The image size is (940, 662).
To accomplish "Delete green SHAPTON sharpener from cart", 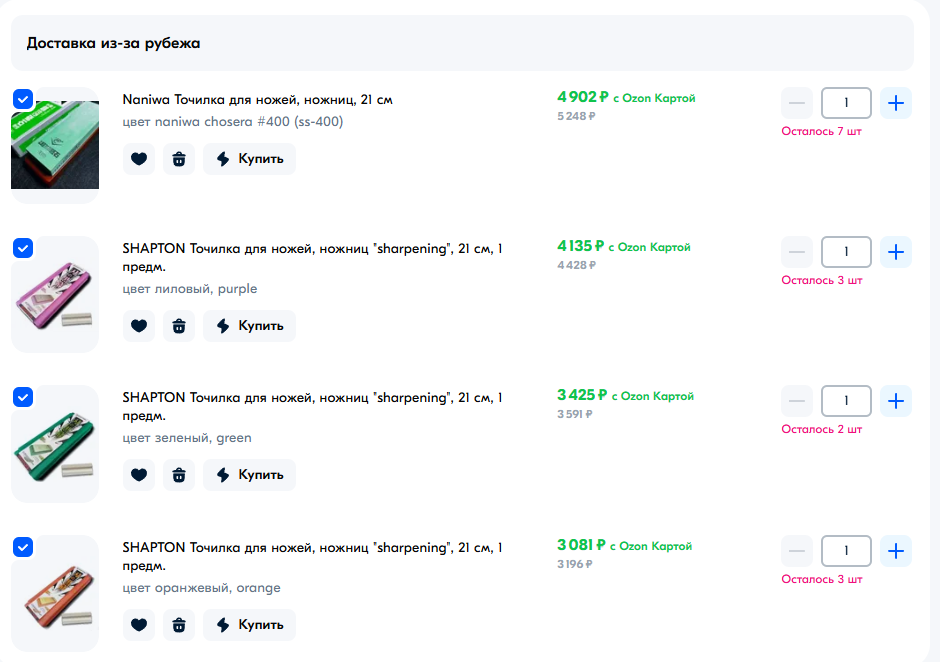I will click(x=179, y=475).
